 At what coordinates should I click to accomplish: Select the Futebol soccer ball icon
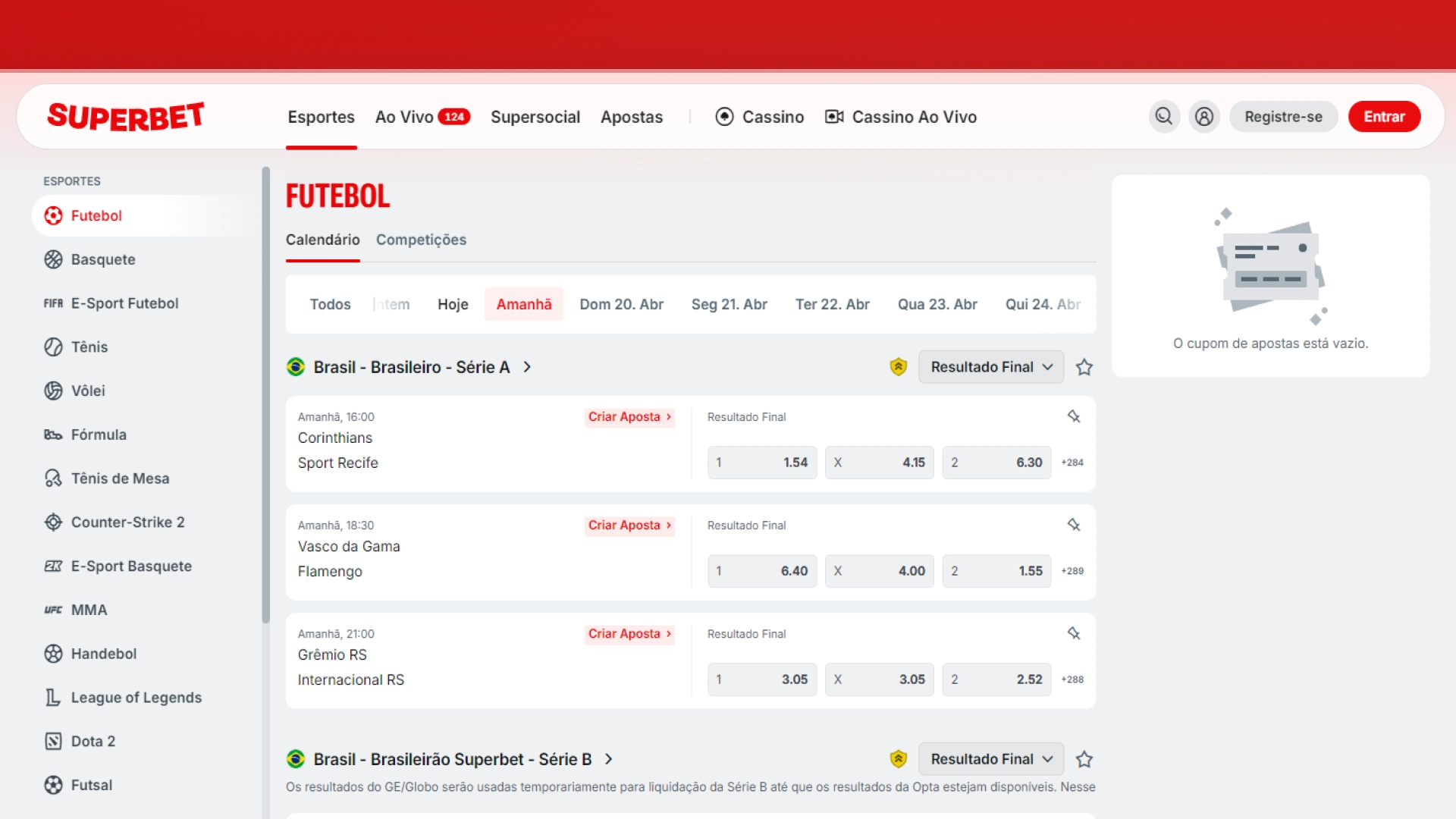[53, 216]
